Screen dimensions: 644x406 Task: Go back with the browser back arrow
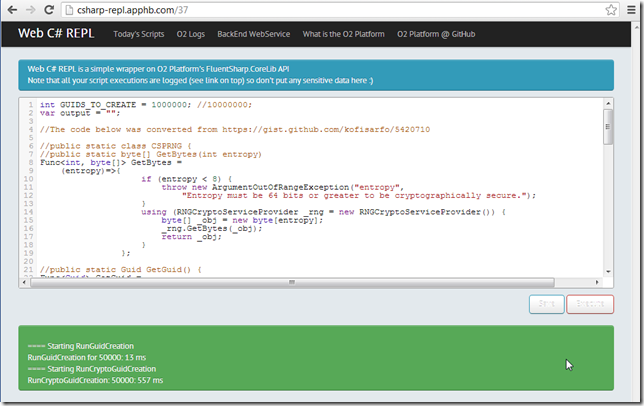click(12, 10)
